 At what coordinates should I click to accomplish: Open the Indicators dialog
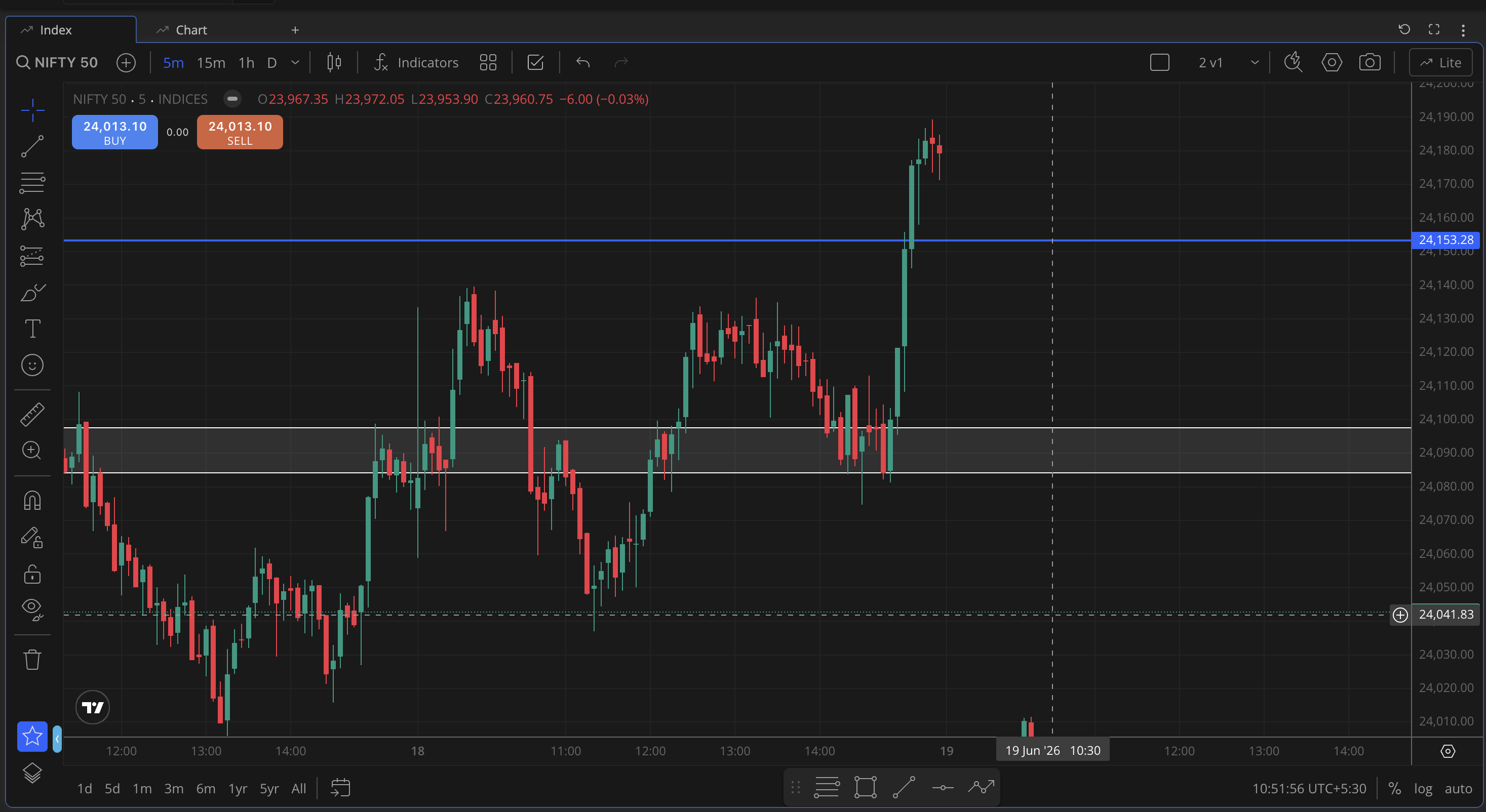415,62
